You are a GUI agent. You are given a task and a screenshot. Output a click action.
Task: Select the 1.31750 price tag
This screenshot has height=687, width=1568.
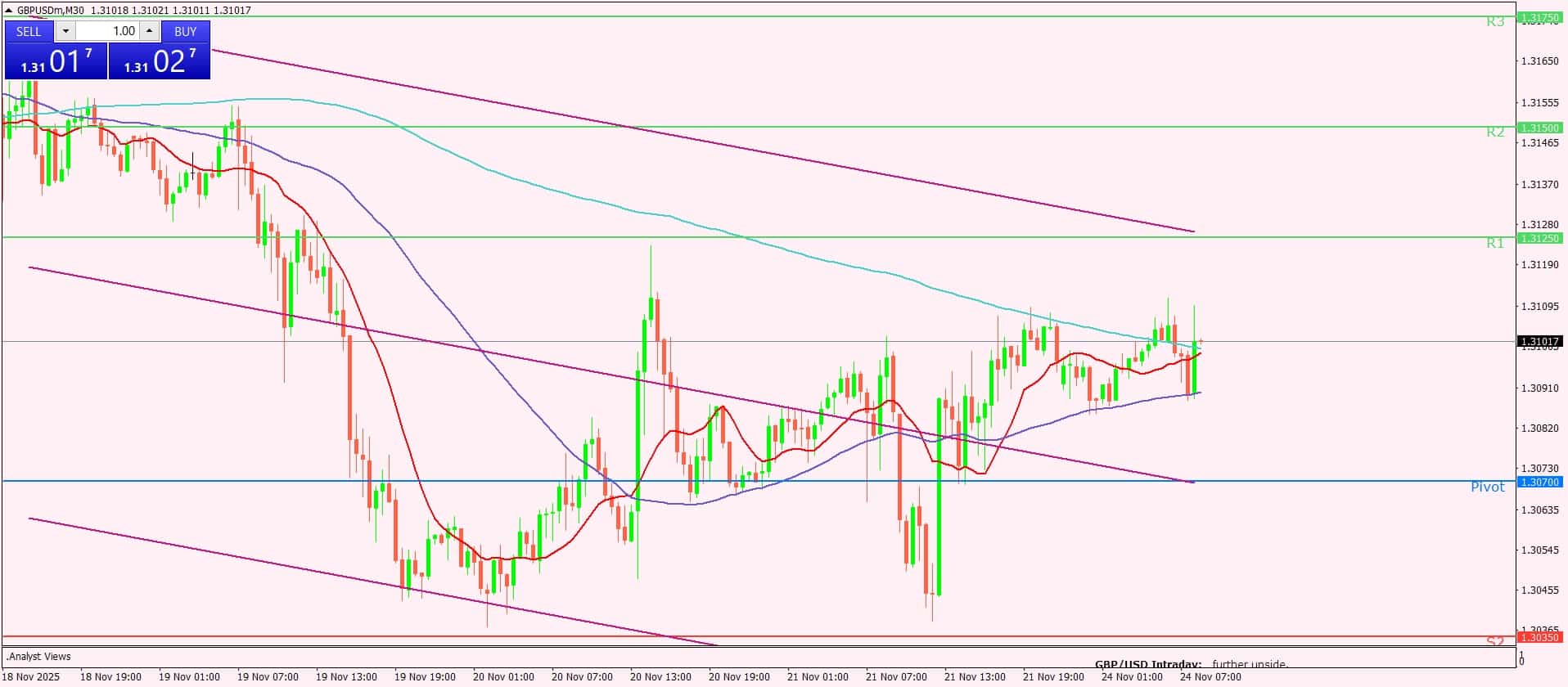[x=1539, y=17]
